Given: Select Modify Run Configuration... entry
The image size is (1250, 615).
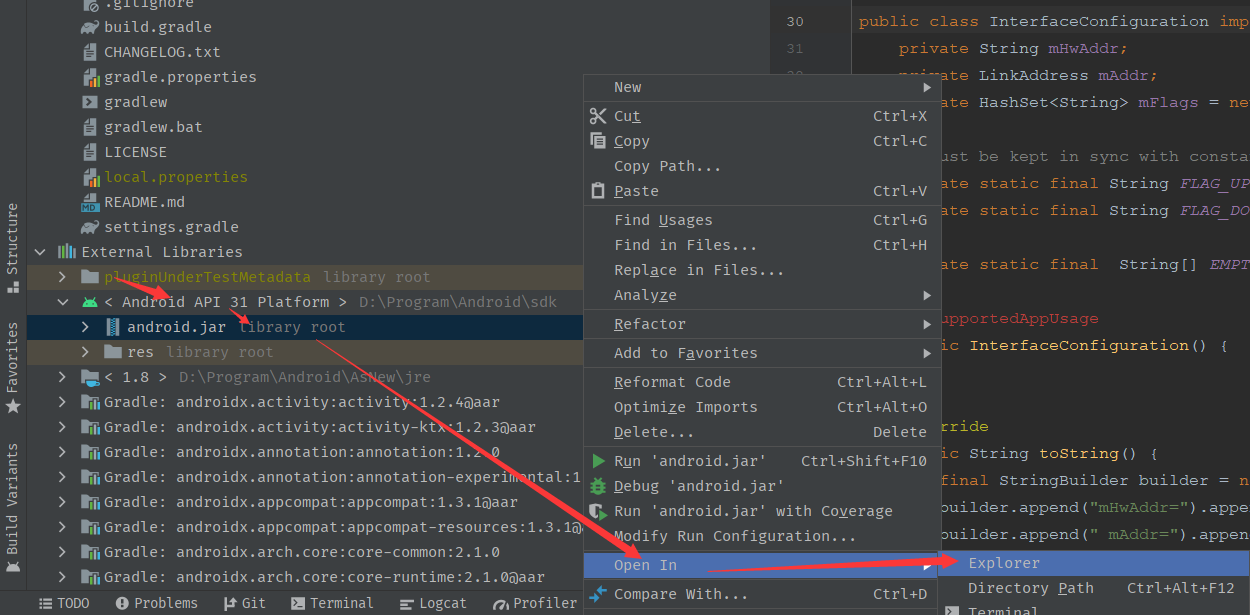Looking at the screenshot, I should (x=760, y=536).
